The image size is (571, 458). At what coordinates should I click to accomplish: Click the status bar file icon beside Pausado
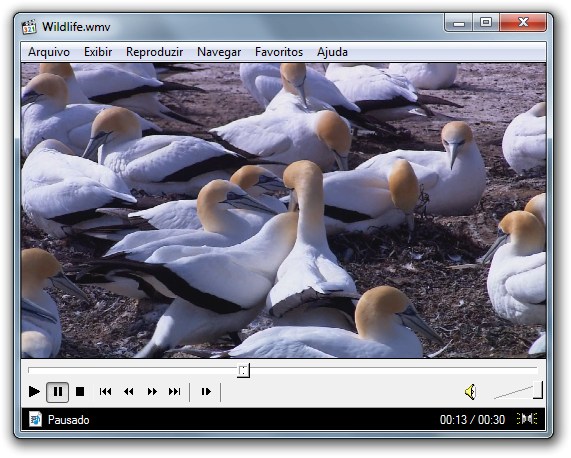pos(35,420)
